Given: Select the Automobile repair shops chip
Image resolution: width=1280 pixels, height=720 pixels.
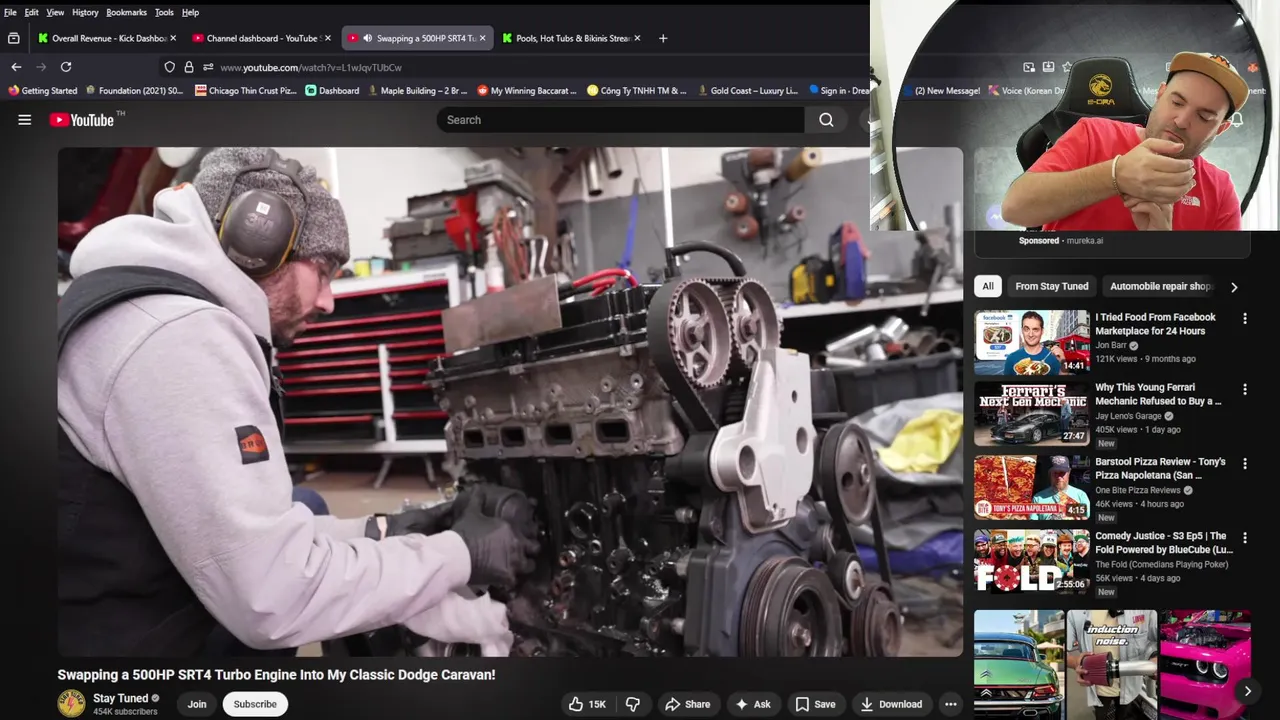Looking at the screenshot, I should (1160, 286).
